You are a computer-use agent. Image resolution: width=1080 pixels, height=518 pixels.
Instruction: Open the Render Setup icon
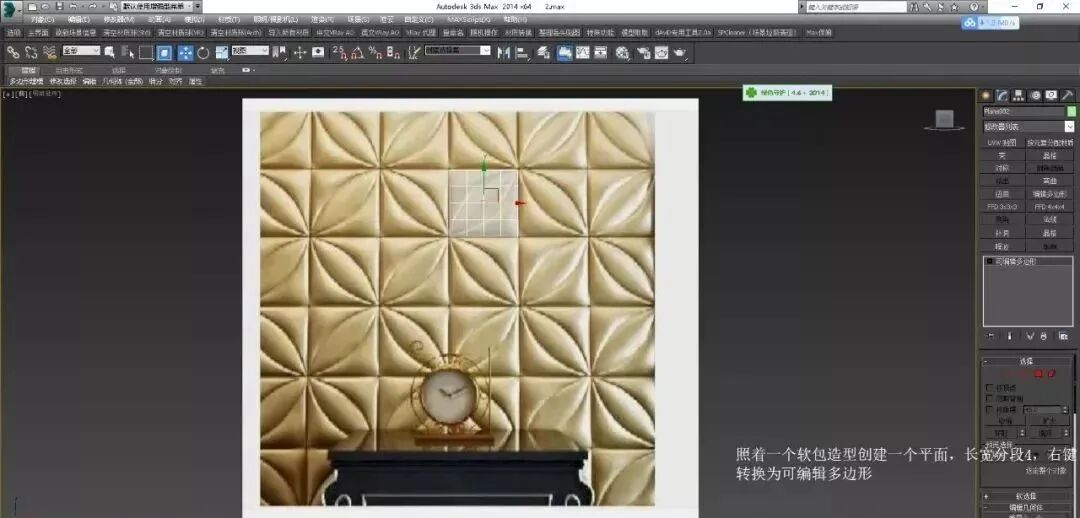(644, 52)
